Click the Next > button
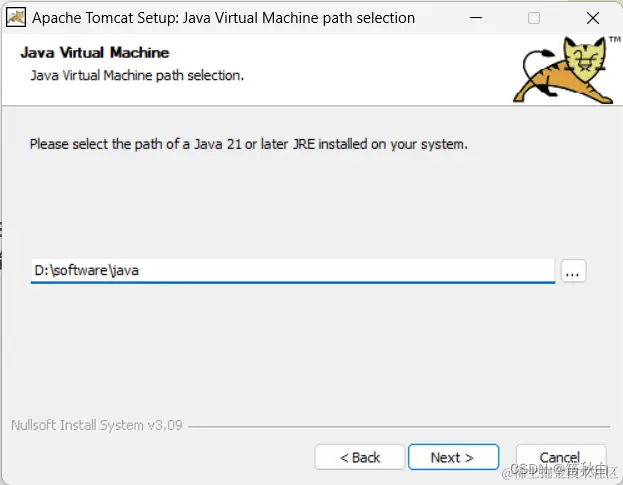This screenshot has height=485, width=623. [453, 457]
